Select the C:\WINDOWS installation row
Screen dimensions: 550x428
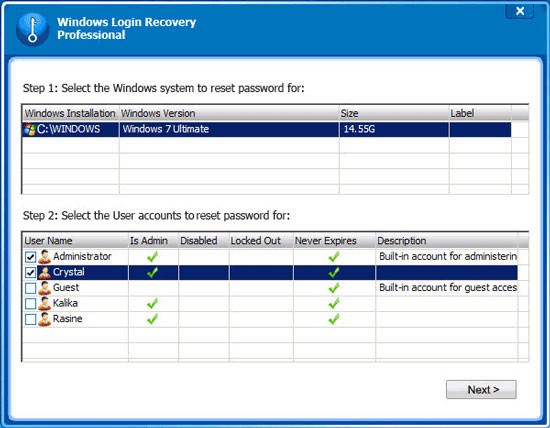(x=267, y=129)
